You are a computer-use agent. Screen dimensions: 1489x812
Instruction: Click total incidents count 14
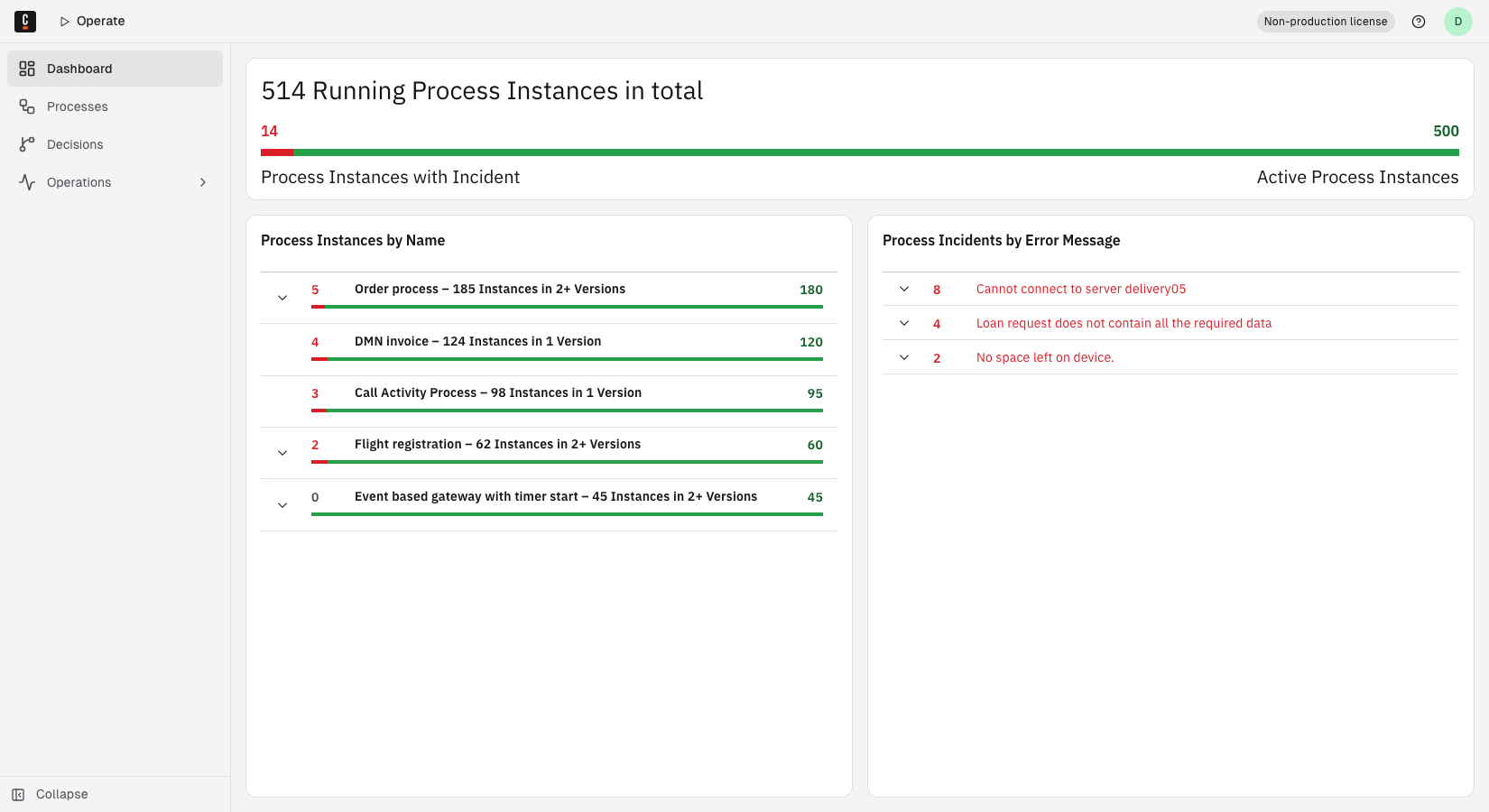269,132
